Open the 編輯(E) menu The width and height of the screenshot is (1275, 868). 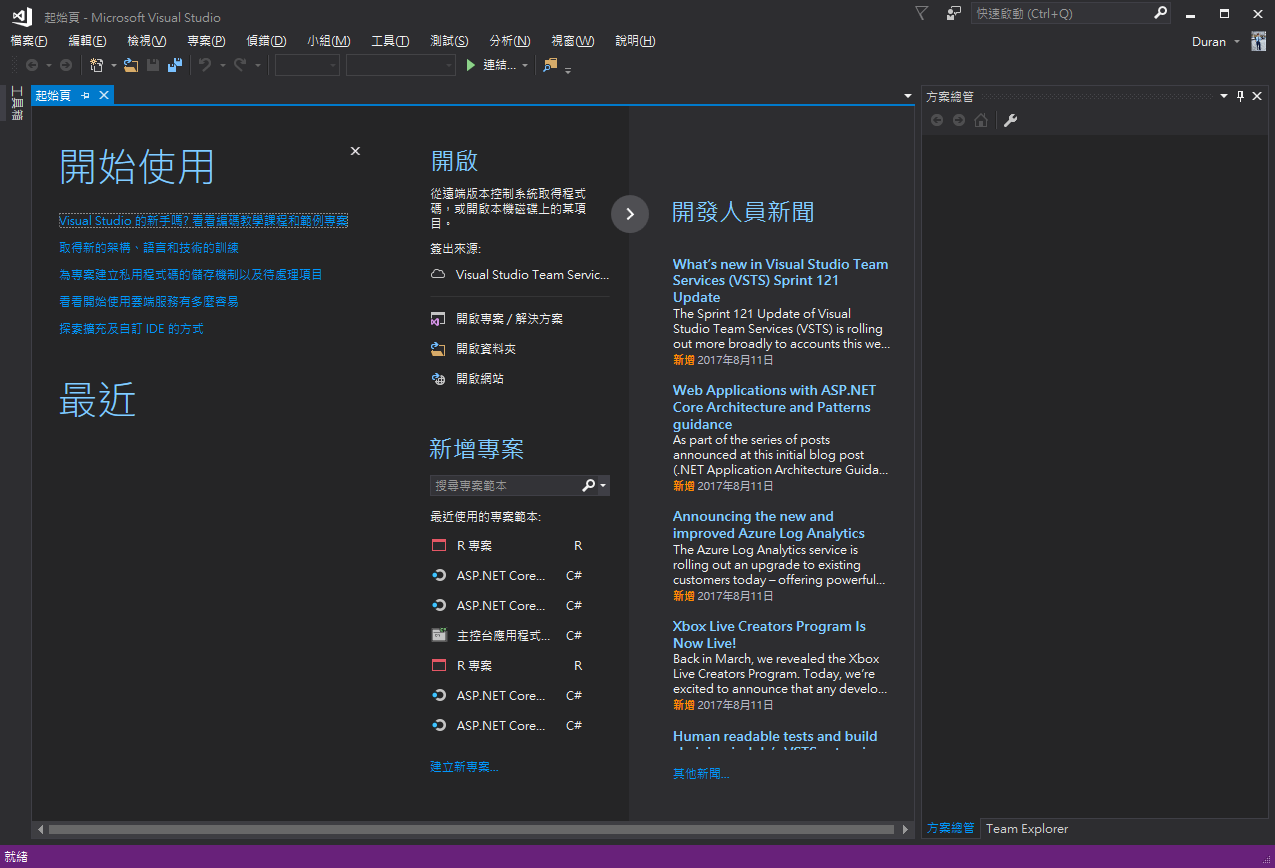pos(87,41)
